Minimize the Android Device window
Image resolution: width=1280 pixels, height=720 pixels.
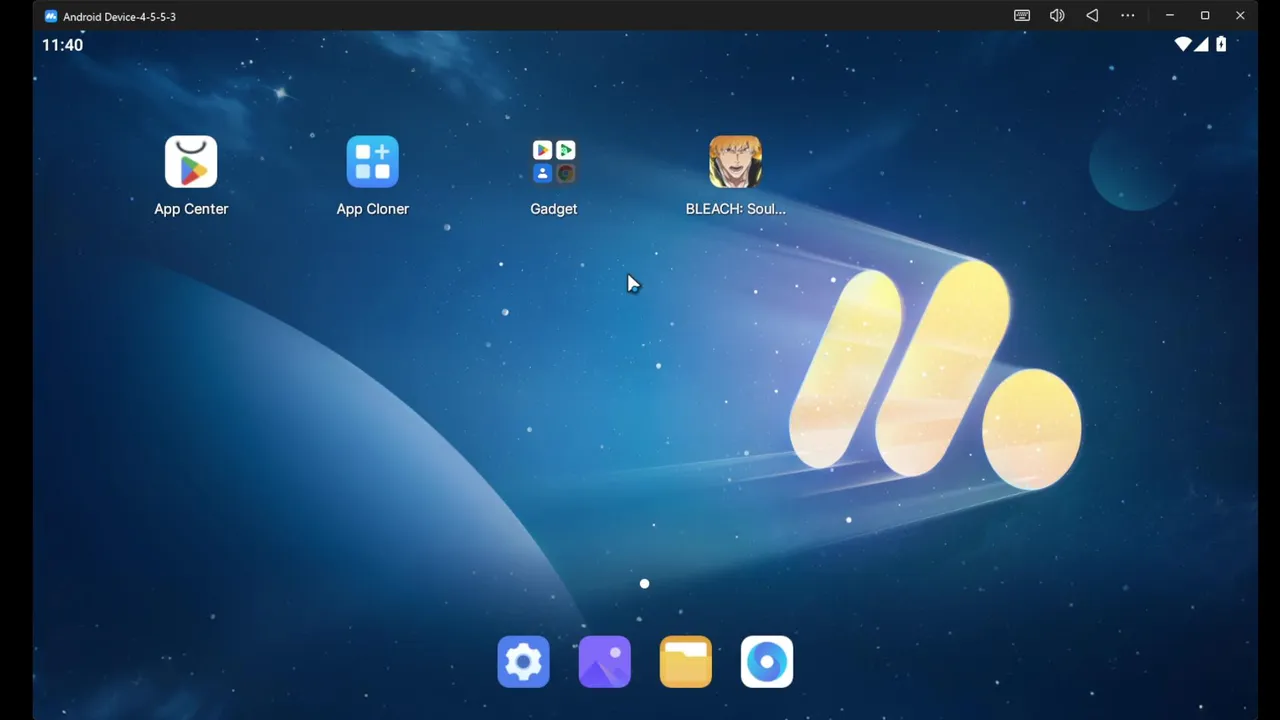coord(1170,16)
